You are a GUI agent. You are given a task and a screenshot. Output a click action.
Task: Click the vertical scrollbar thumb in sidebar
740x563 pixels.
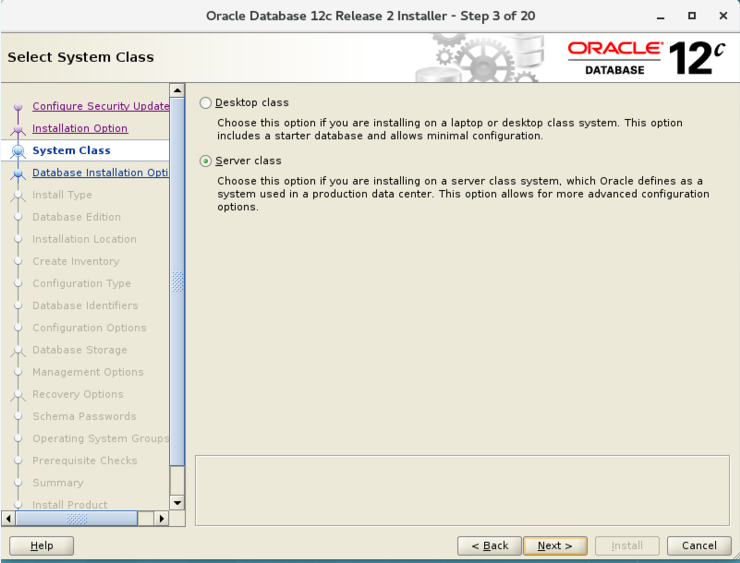(177, 282)
